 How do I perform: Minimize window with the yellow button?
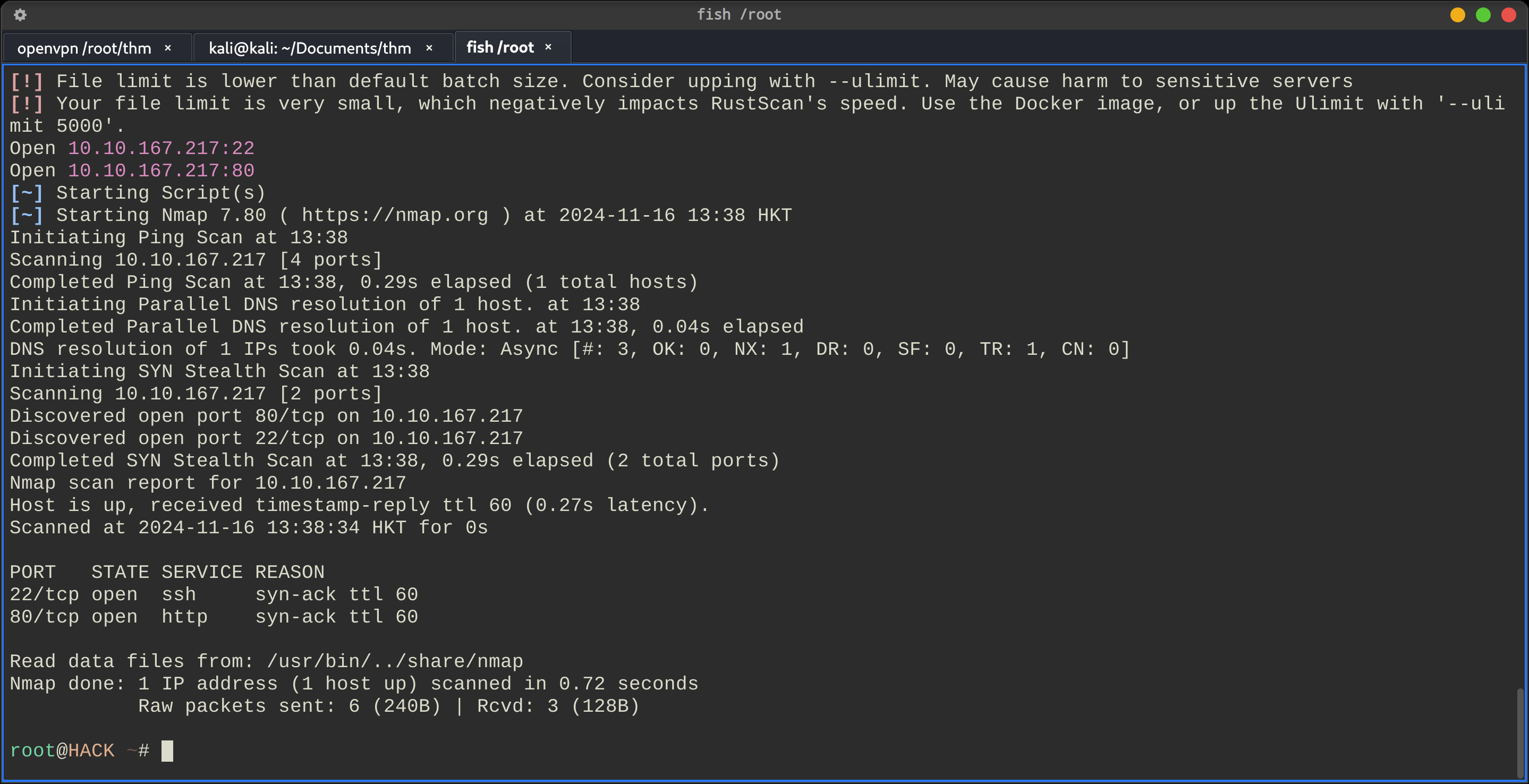(x=1458, y=15)
